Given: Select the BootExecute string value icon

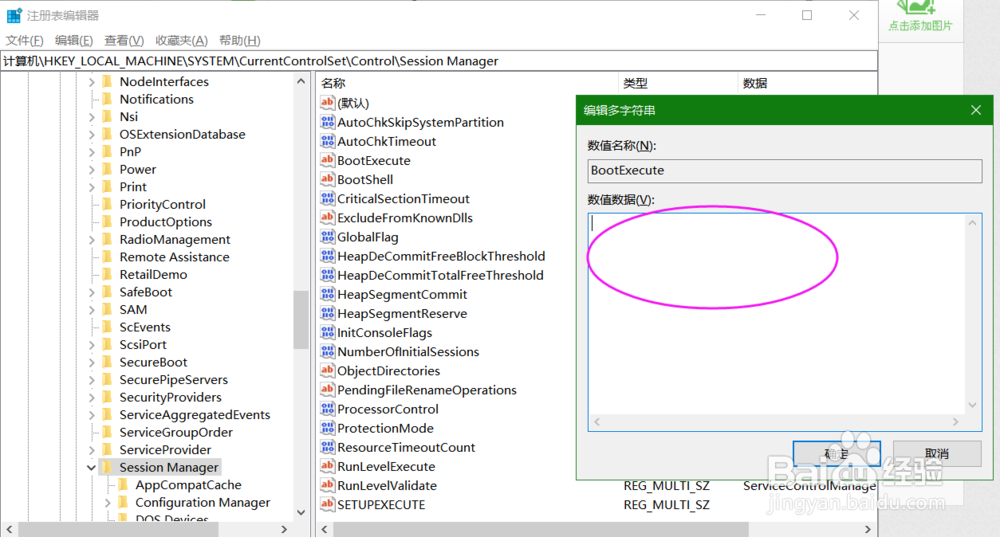Looking at the screenshot, I should [327, 160].
